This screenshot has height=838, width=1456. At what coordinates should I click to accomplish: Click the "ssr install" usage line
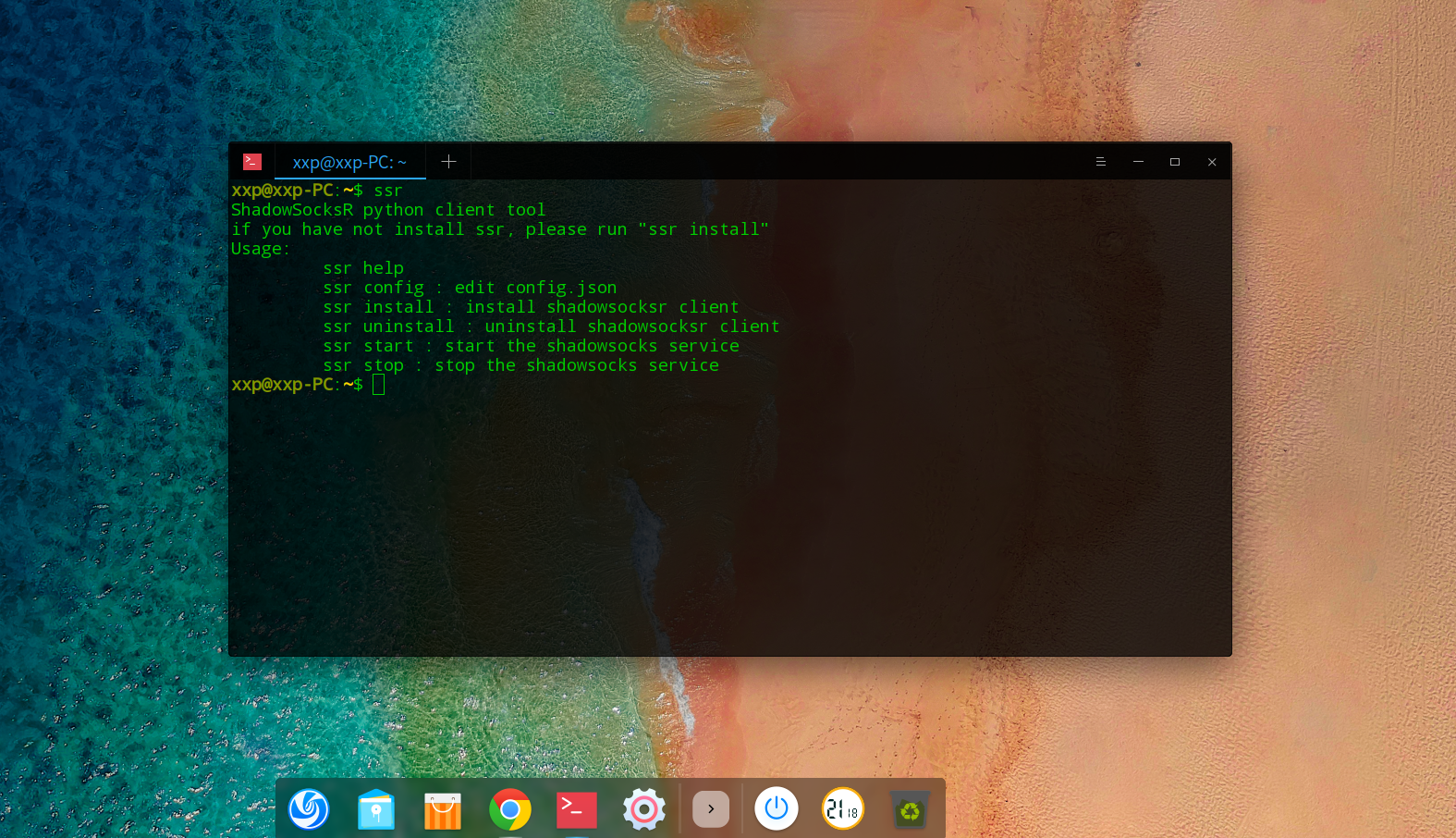pyautogui.click(x=531, y=307)
